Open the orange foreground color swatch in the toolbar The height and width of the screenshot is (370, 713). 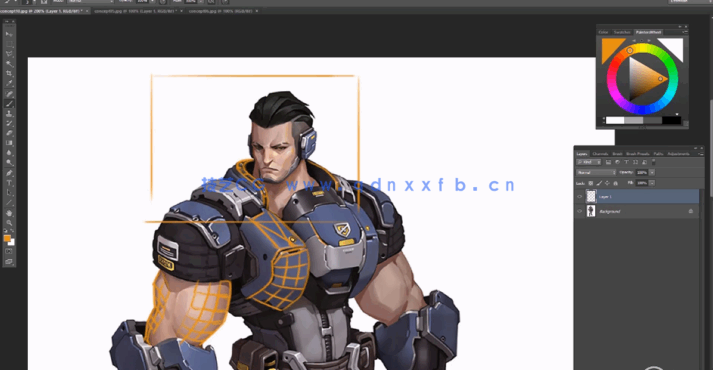pyautogui.click(x=6, y=238)
